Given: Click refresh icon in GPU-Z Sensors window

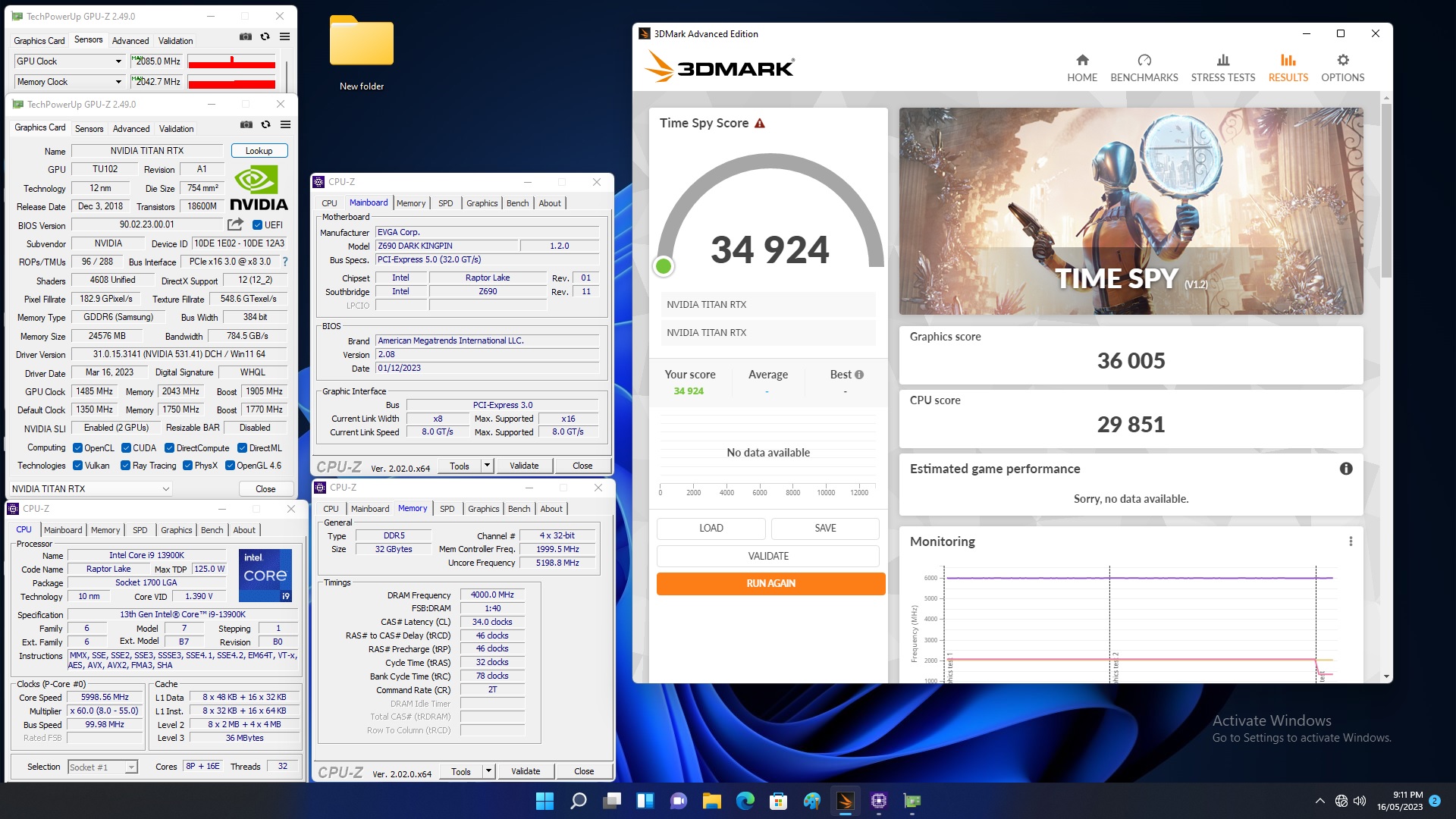Looking at the screenshot, I should [x=265, y=36].
